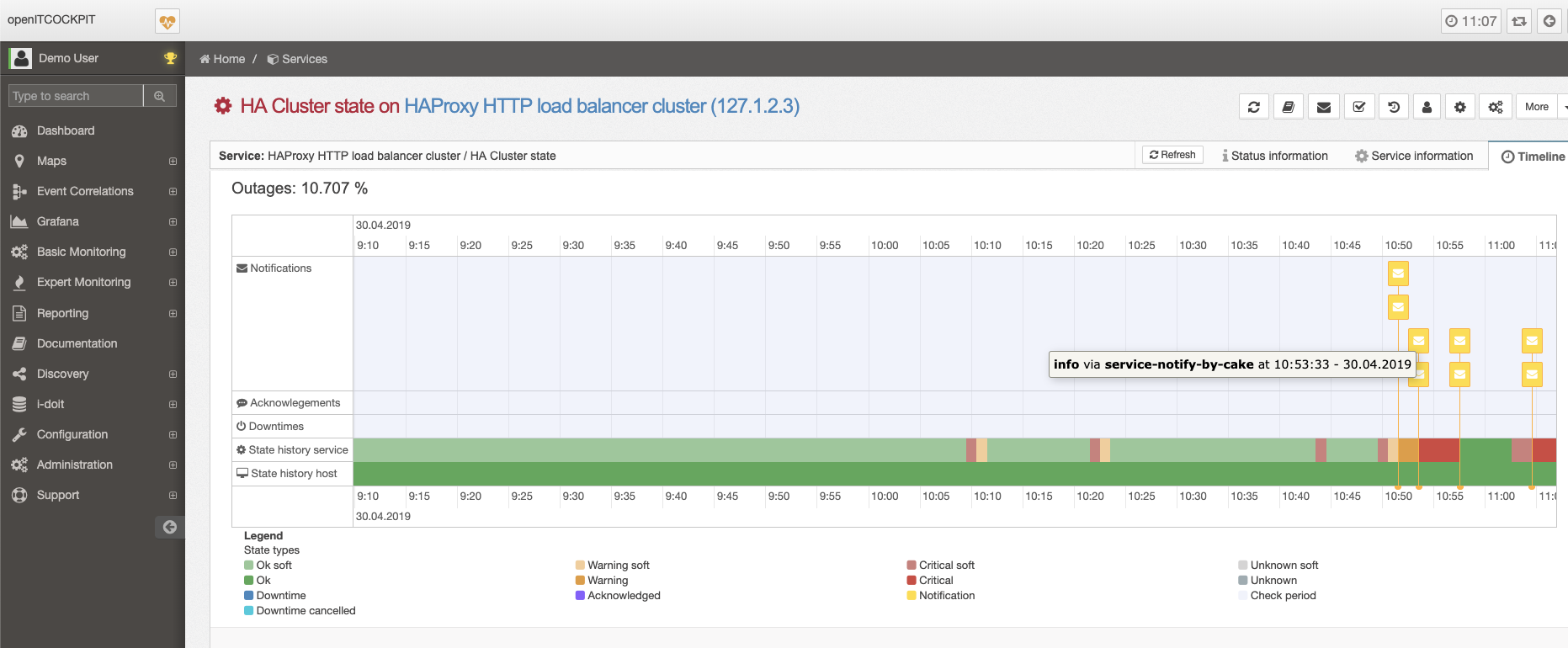The image size is (1568, 648).
Task: Click the Configuration wrench sidebar icon
Action: [19, 434]
